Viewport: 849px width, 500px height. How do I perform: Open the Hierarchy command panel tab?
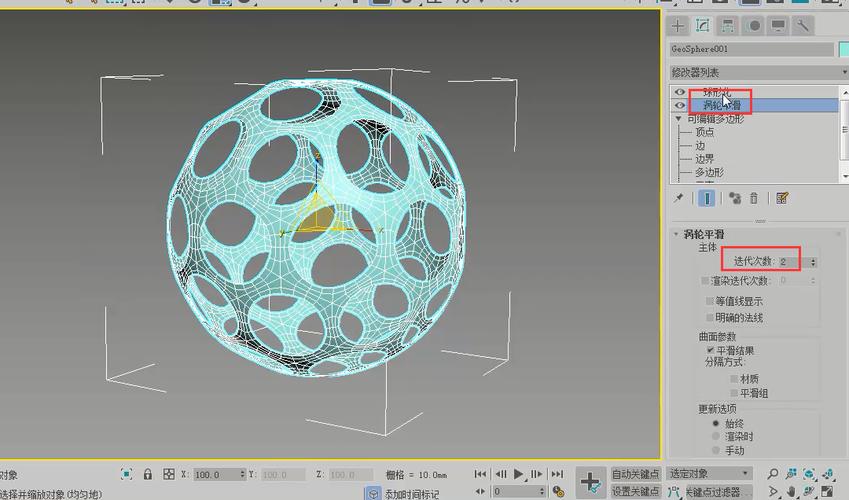coord(728,25)
